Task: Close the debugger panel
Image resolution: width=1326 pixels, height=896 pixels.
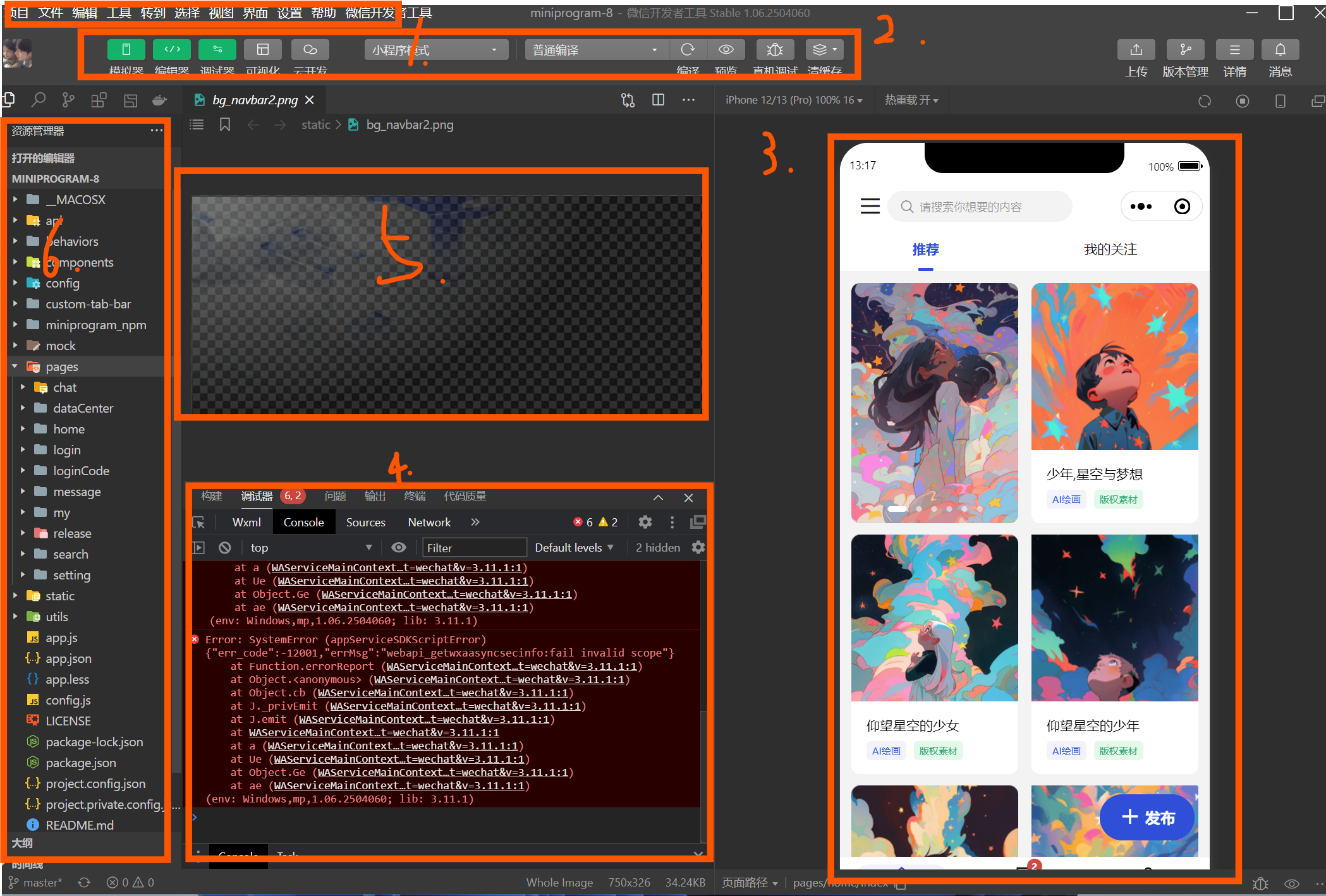Action: click(688, 497)
